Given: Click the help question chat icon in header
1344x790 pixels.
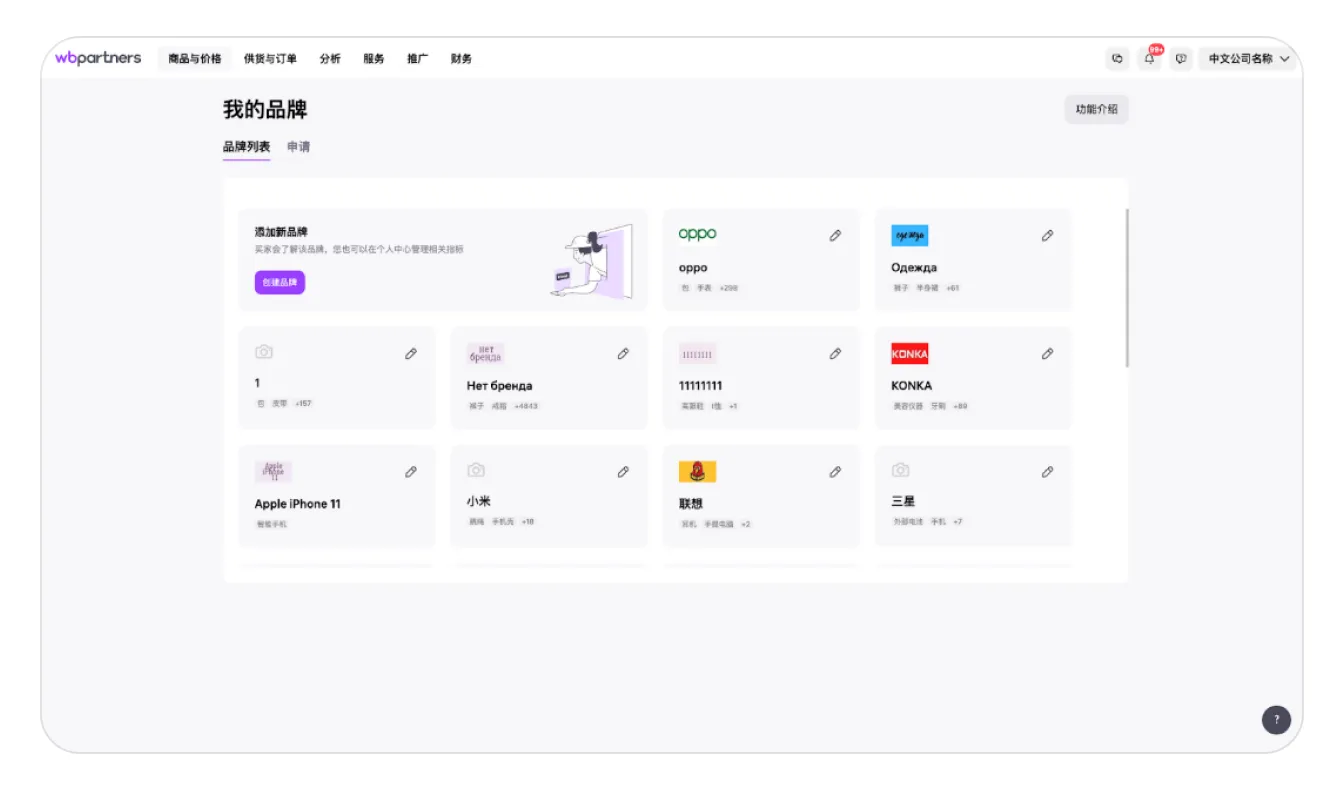Looking at the screenshot, I should (1181, 59).
